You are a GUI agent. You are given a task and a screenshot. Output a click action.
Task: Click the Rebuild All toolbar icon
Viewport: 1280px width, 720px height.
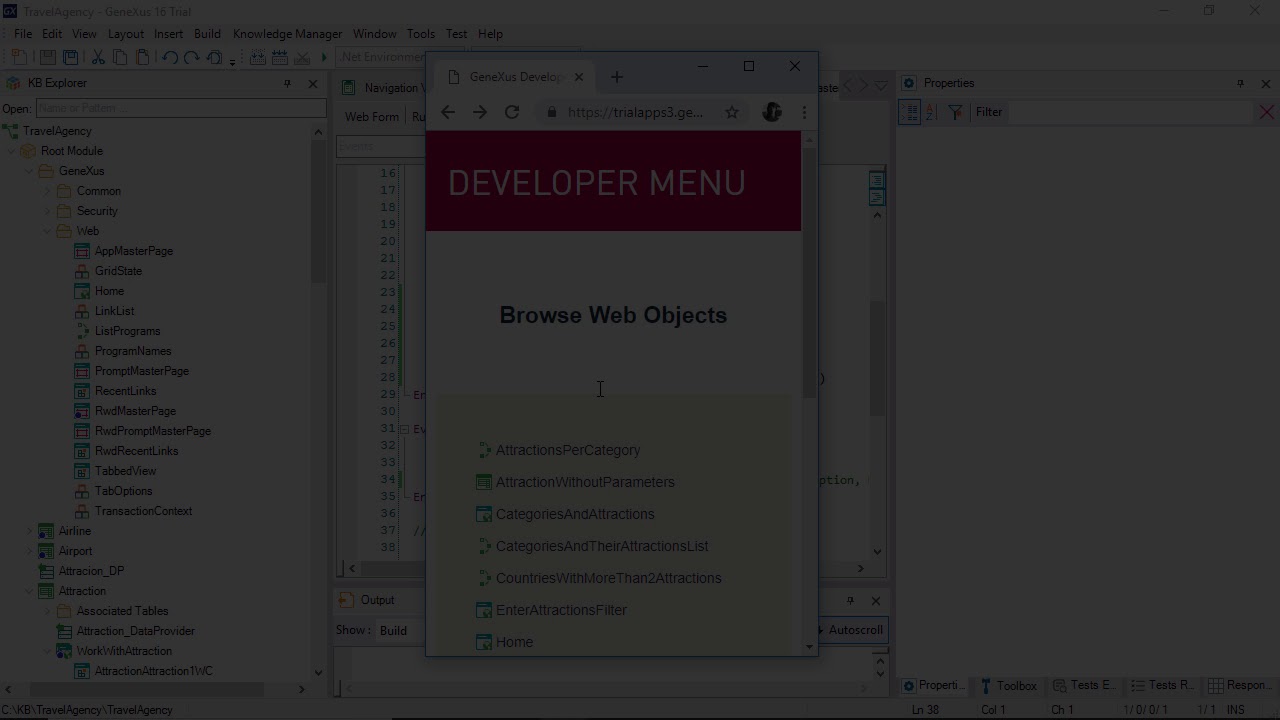coord(280,58)
